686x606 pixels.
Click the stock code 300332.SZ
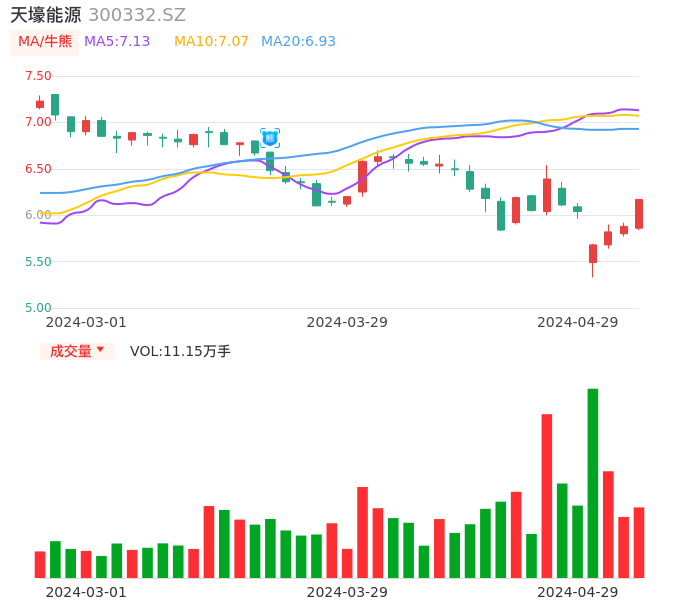[137, 15]
